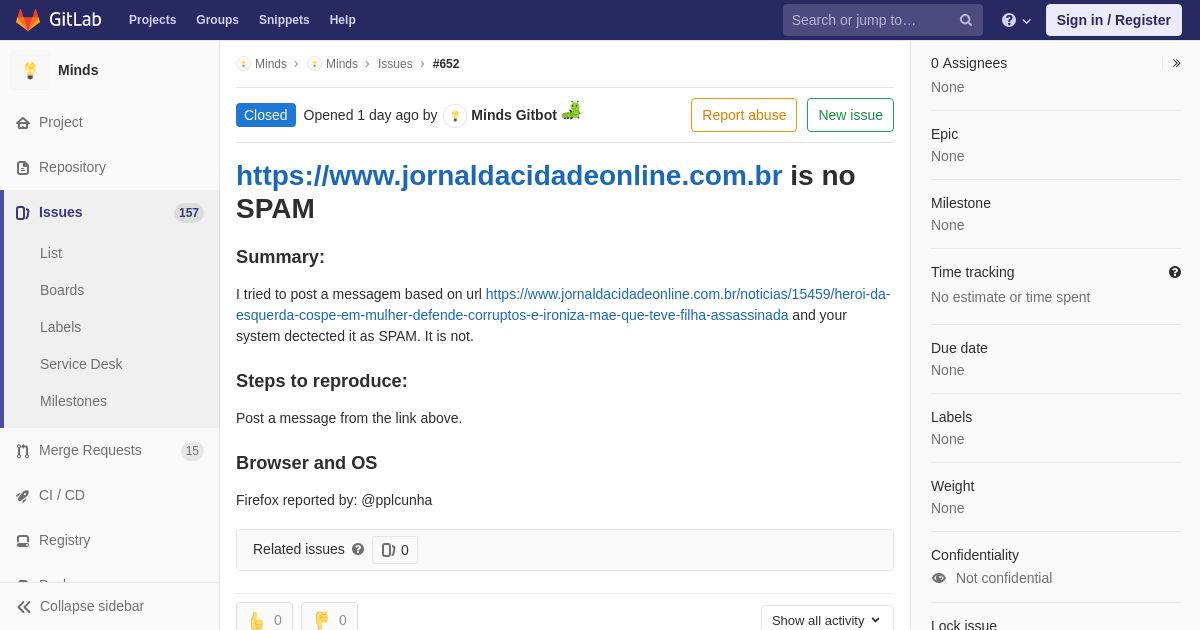Click the #652 breadcrumb
The width and height of the screenshot is (1200, 630).
pyautogui.click(x=446, y=64)
